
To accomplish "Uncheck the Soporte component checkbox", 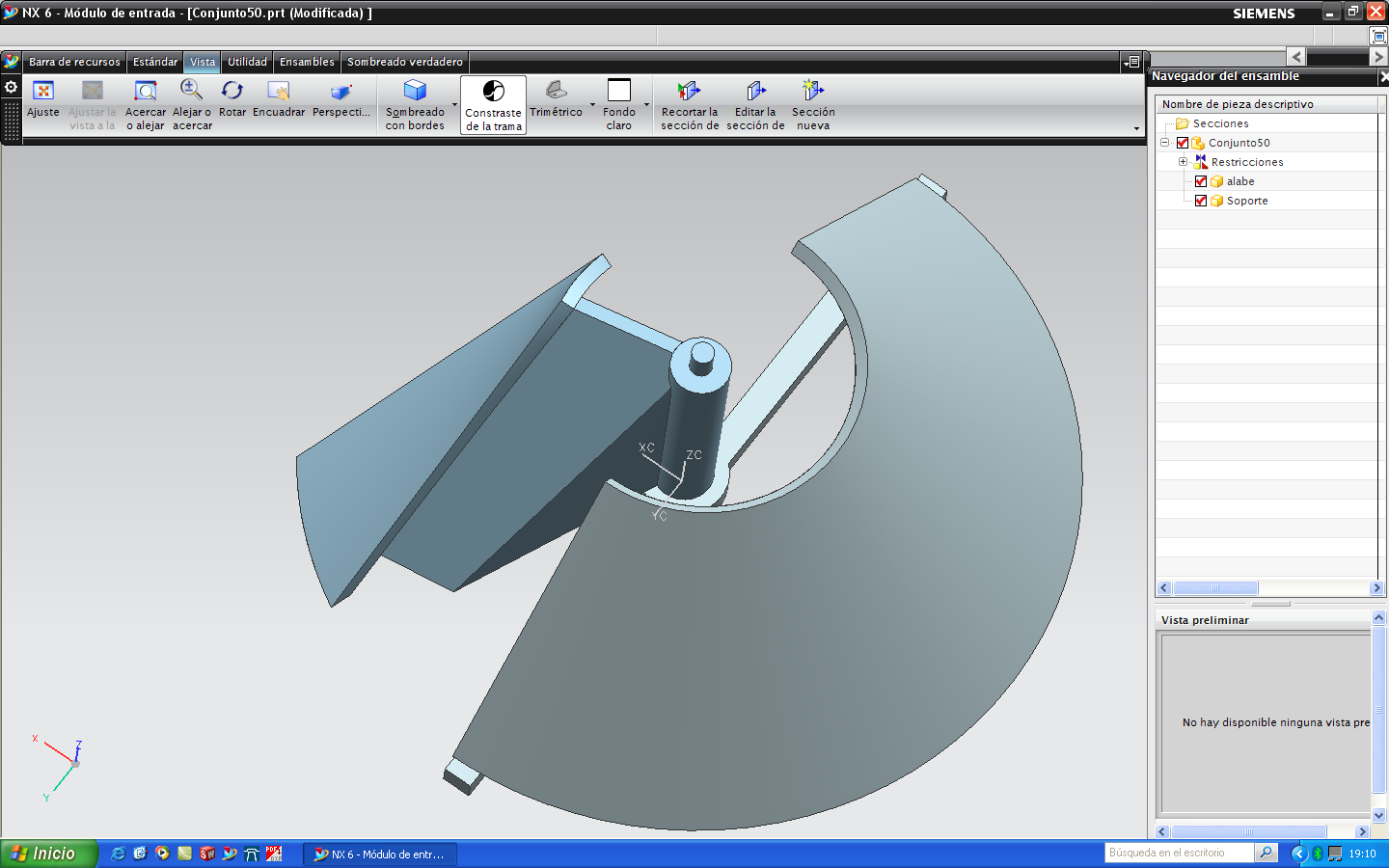I will [1201, 201].
